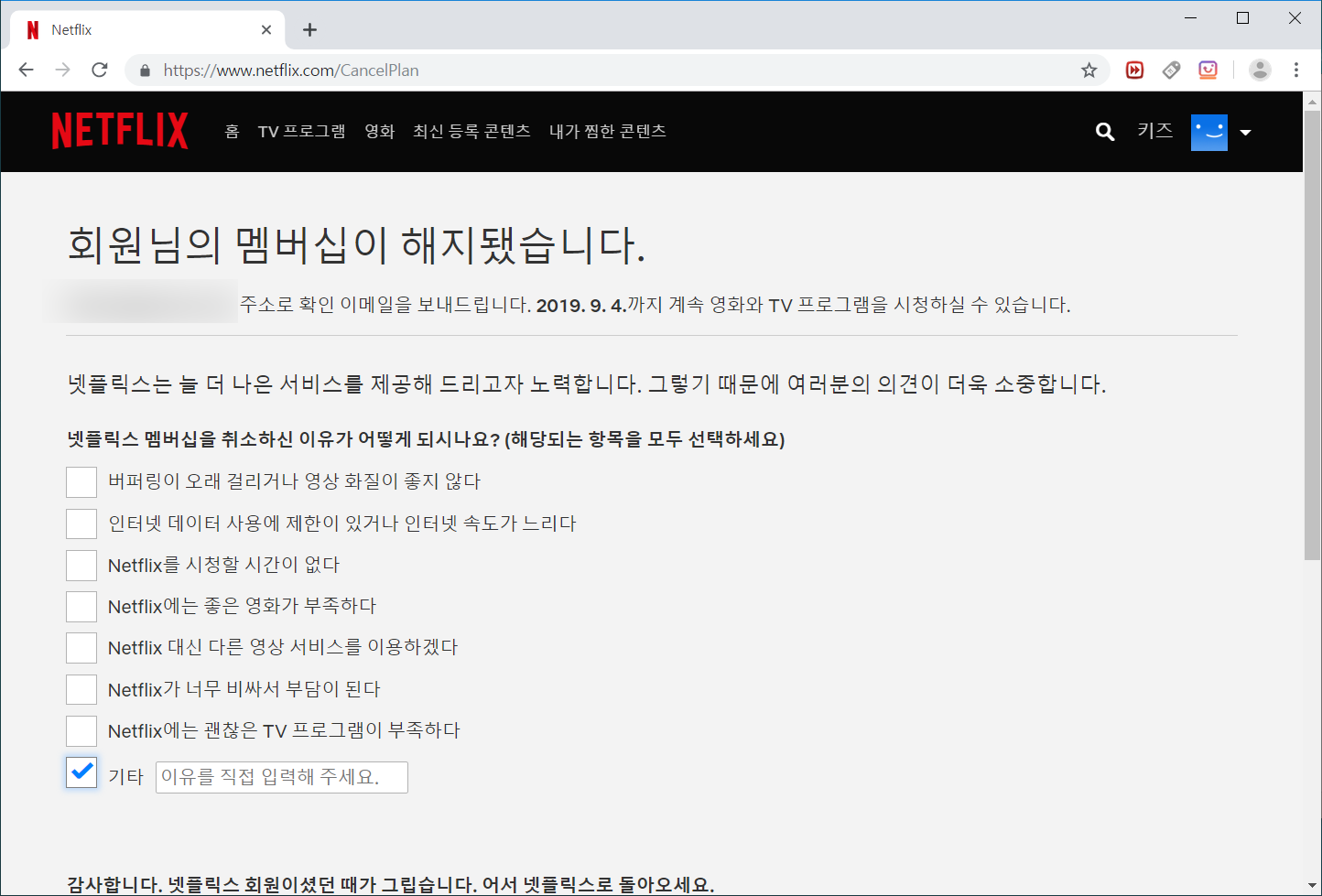
Task: Click the Netflix logo in header
Action: (x=120, y=131)
